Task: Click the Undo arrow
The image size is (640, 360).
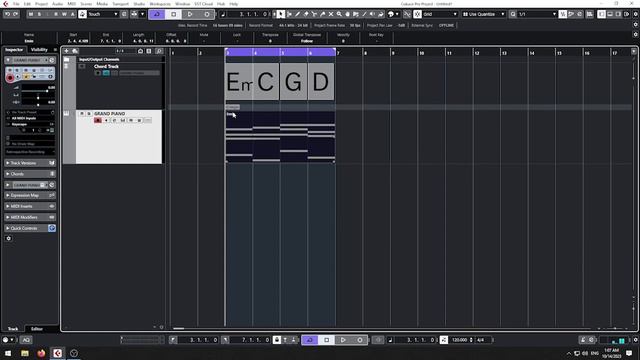Action: [x=7, y=14]
